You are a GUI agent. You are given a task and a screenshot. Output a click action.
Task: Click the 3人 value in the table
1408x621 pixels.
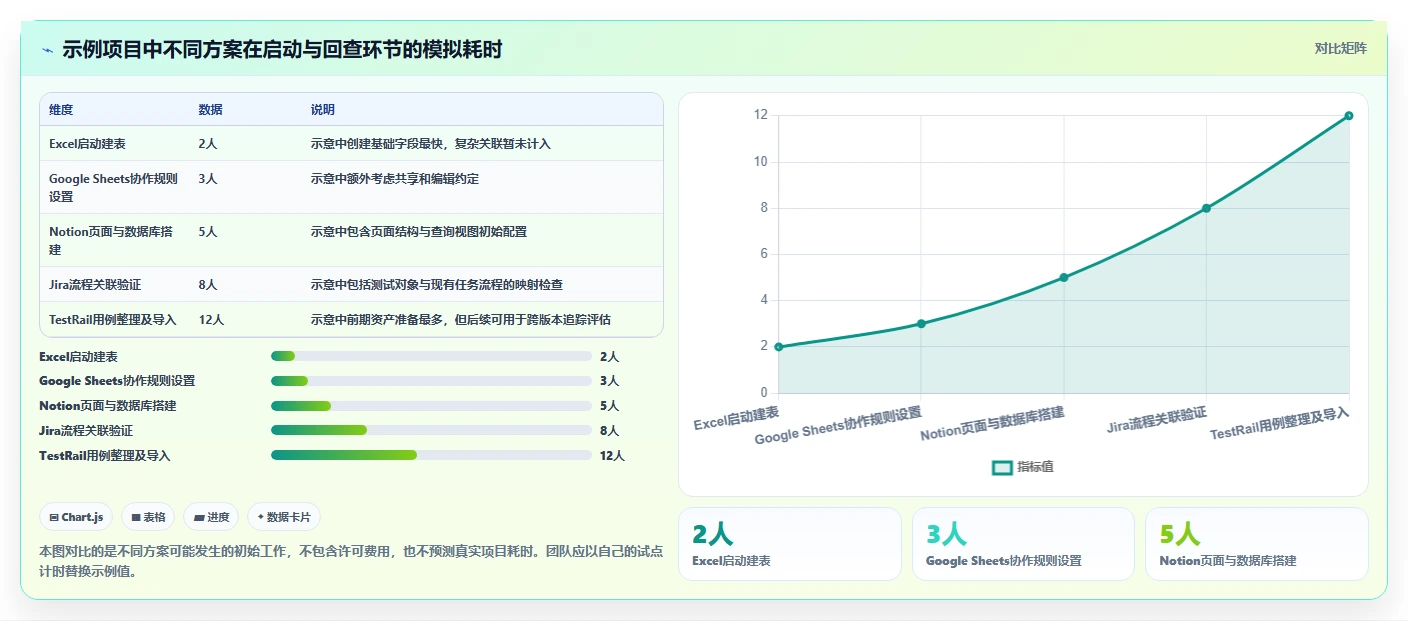[x=208, y=179]
